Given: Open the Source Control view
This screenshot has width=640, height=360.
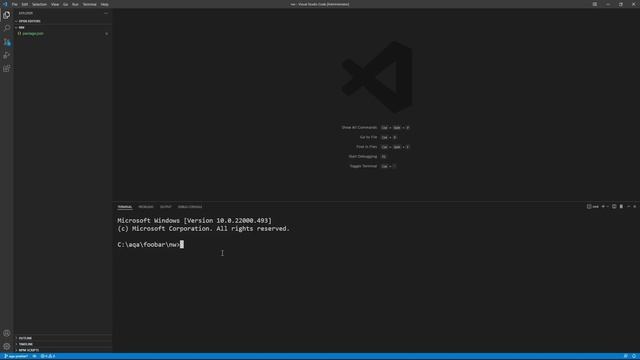Looking at the screenshot, I should 7,42.
